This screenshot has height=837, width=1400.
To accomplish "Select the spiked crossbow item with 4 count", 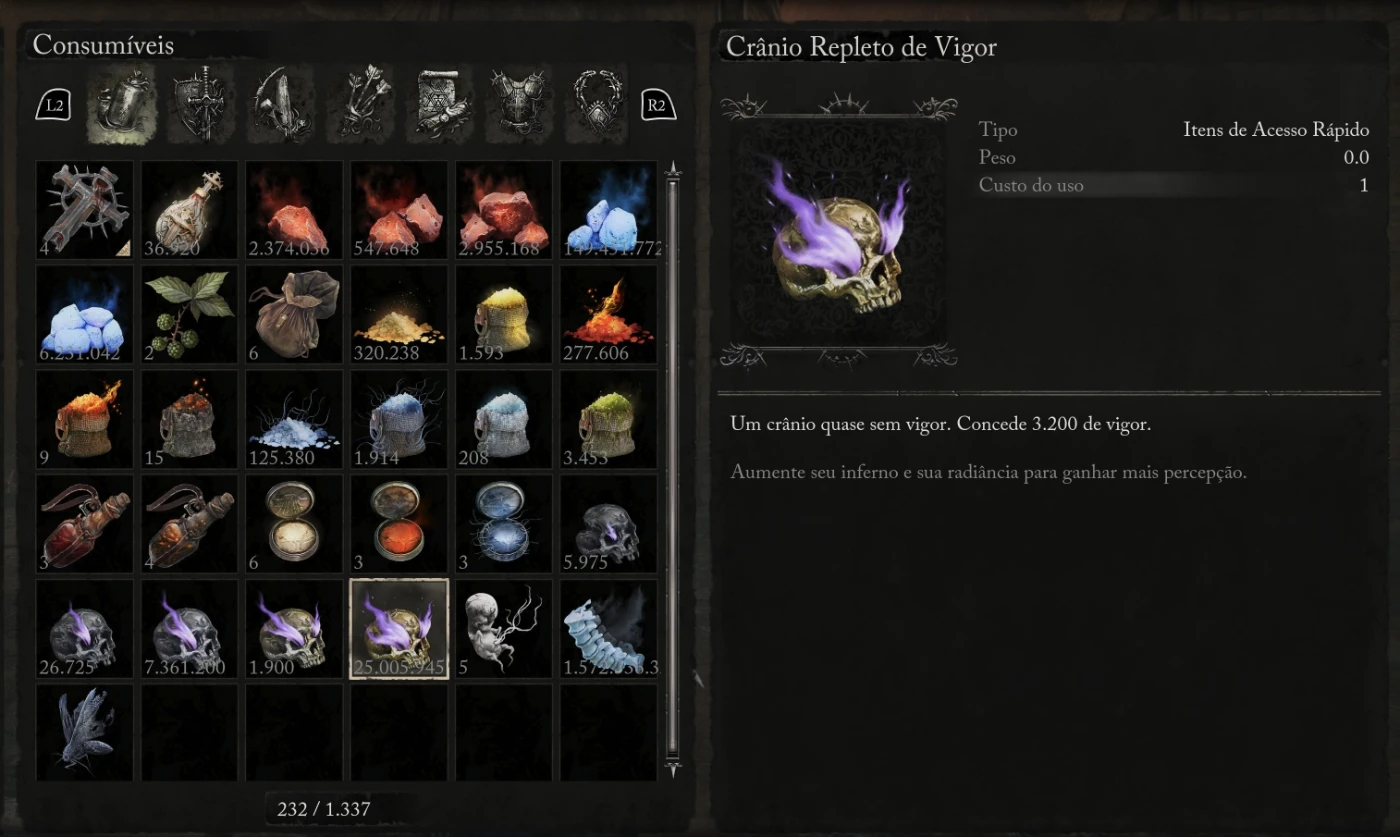I will coord(85,210).
